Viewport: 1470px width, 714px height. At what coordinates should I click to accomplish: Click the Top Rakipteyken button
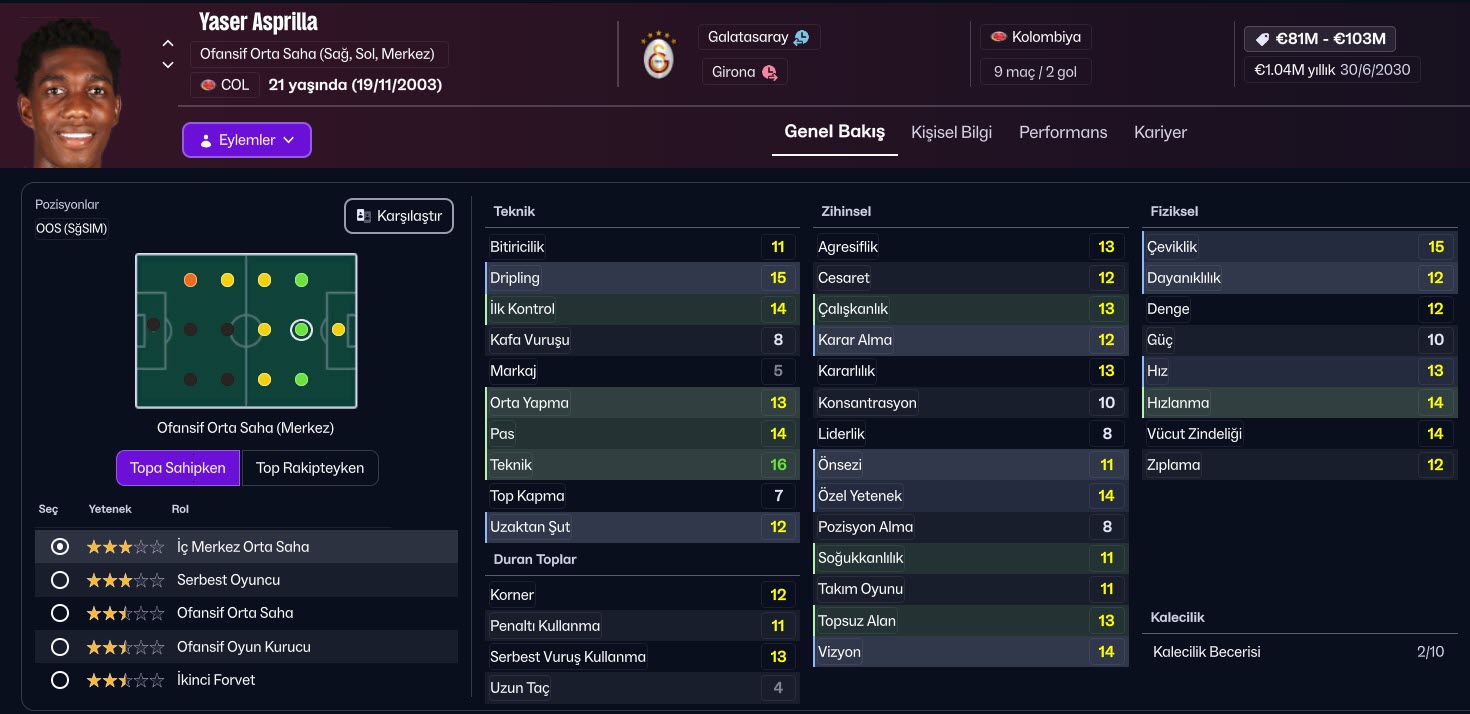pyautogui.click(x=310, y=468)
